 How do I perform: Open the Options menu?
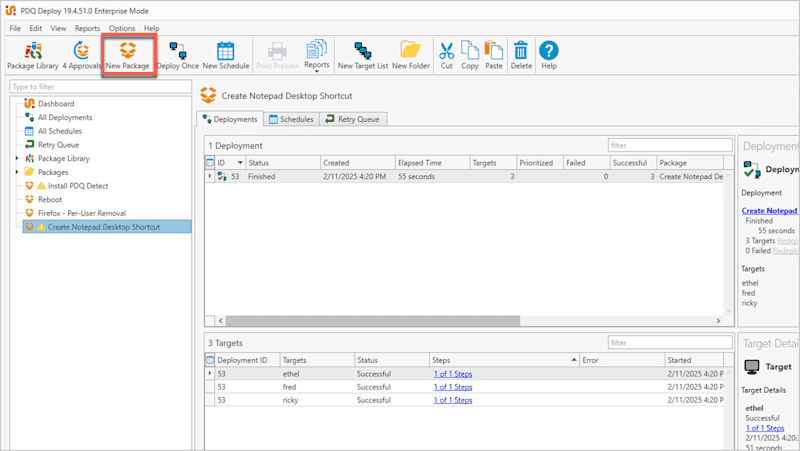click(122, 28)
